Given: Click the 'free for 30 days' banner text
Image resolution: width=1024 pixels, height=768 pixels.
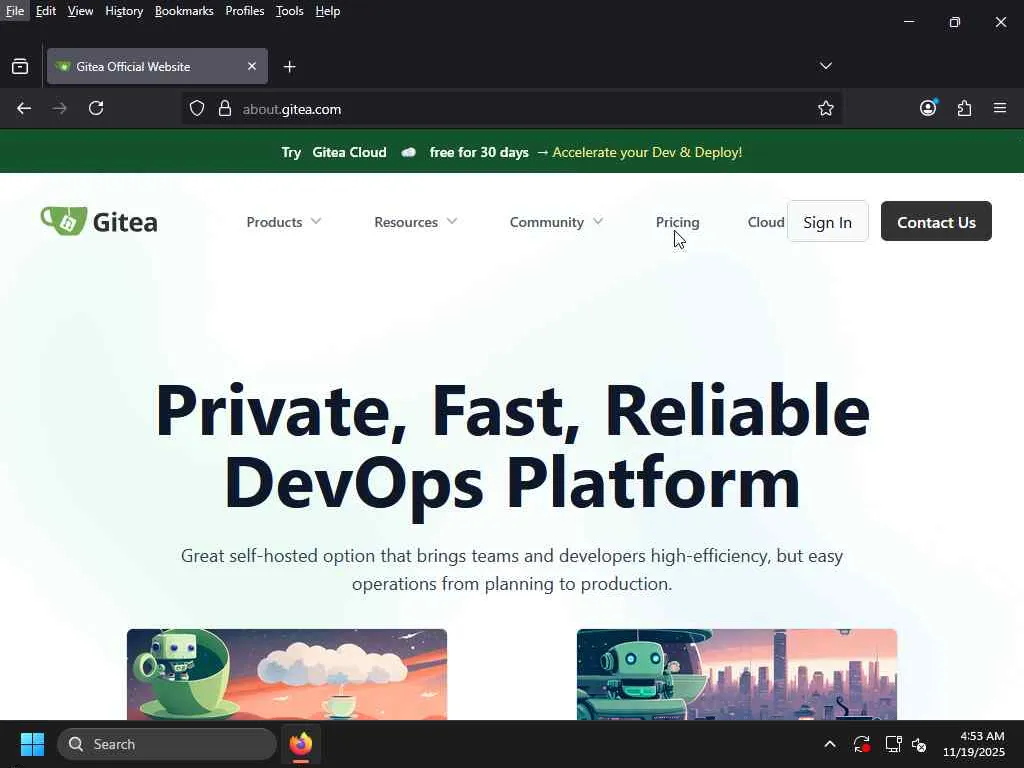Looking at the screenshot, I should pos(479,152).
